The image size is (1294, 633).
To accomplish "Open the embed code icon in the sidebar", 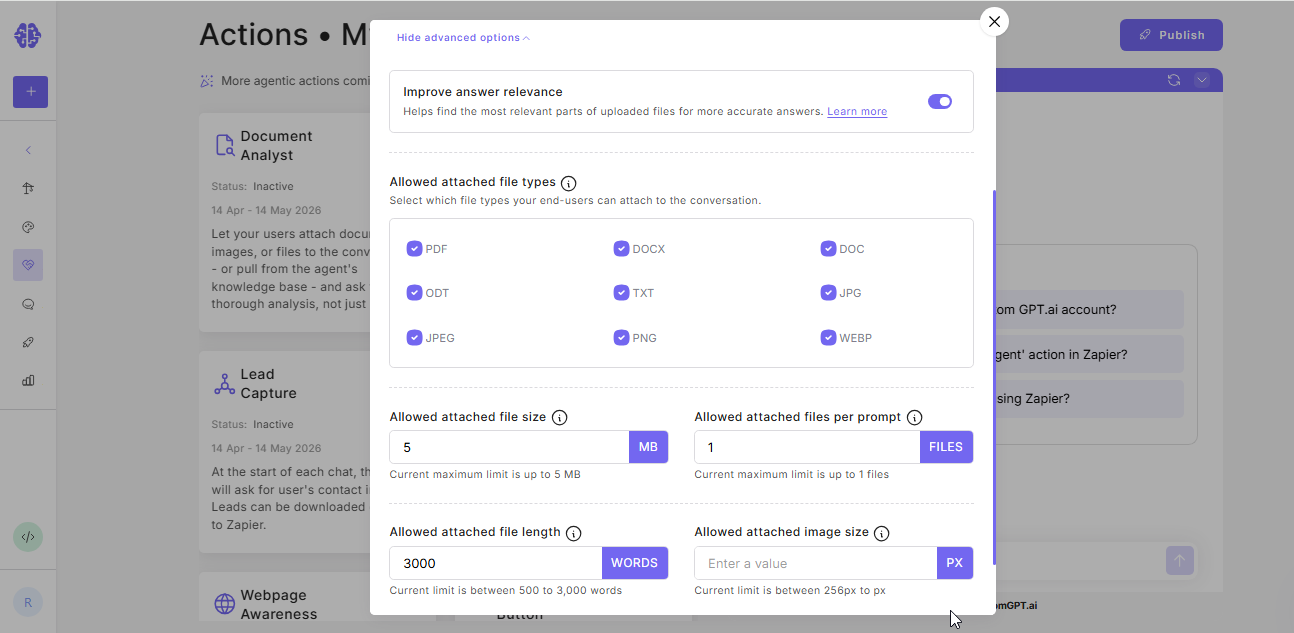I will pyautogui.click(x=28, y=537).
